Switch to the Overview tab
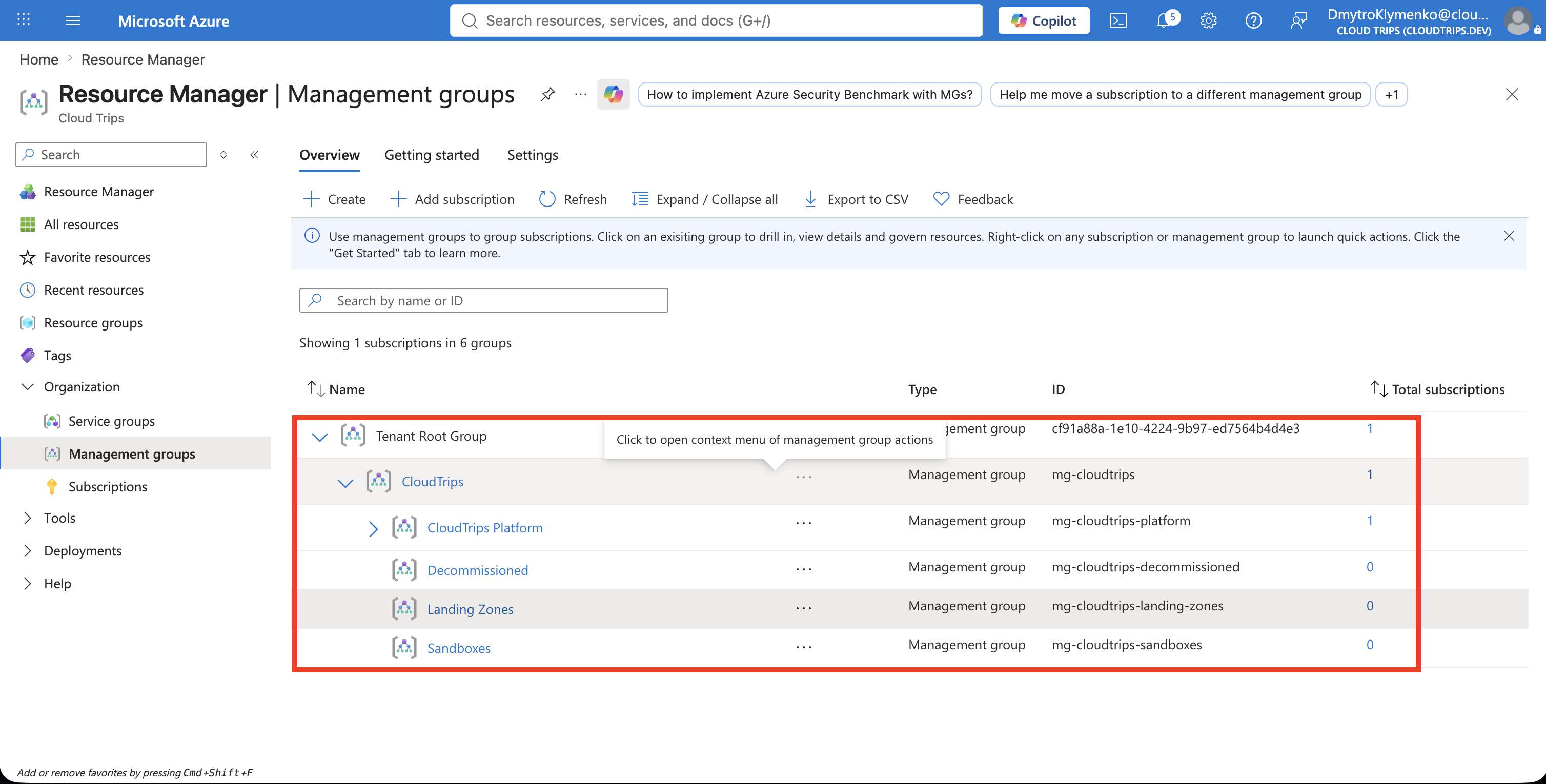Viewport: 1546px width, 784px height. 330,155
